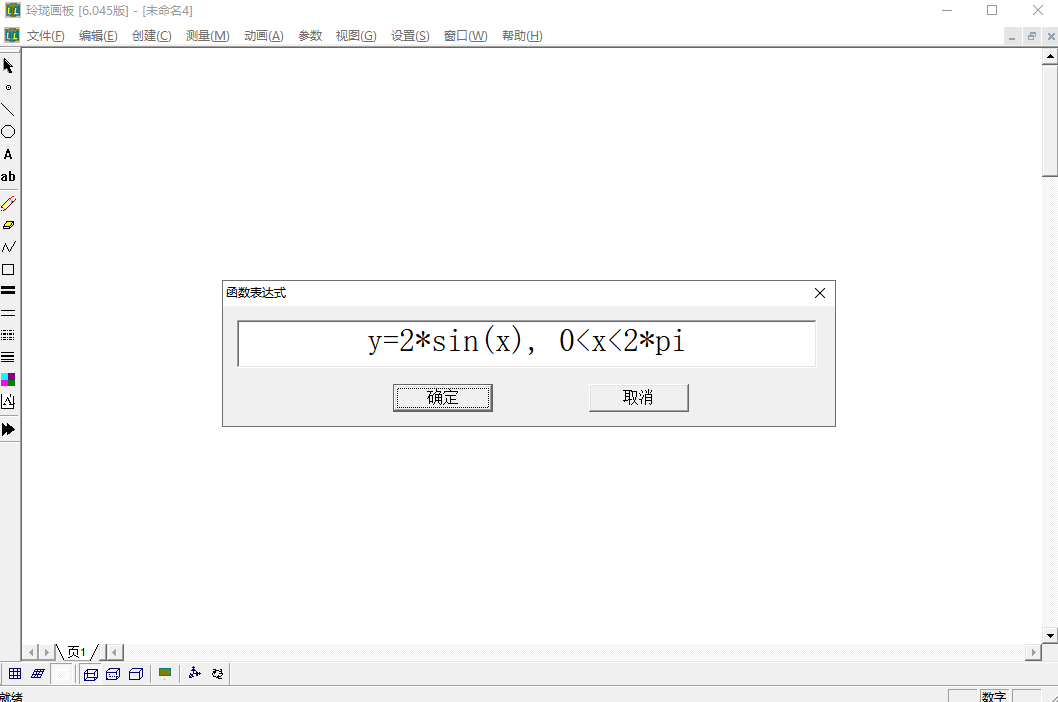Open the thick line width option
1058x702 pixels.
pos(8,291)
